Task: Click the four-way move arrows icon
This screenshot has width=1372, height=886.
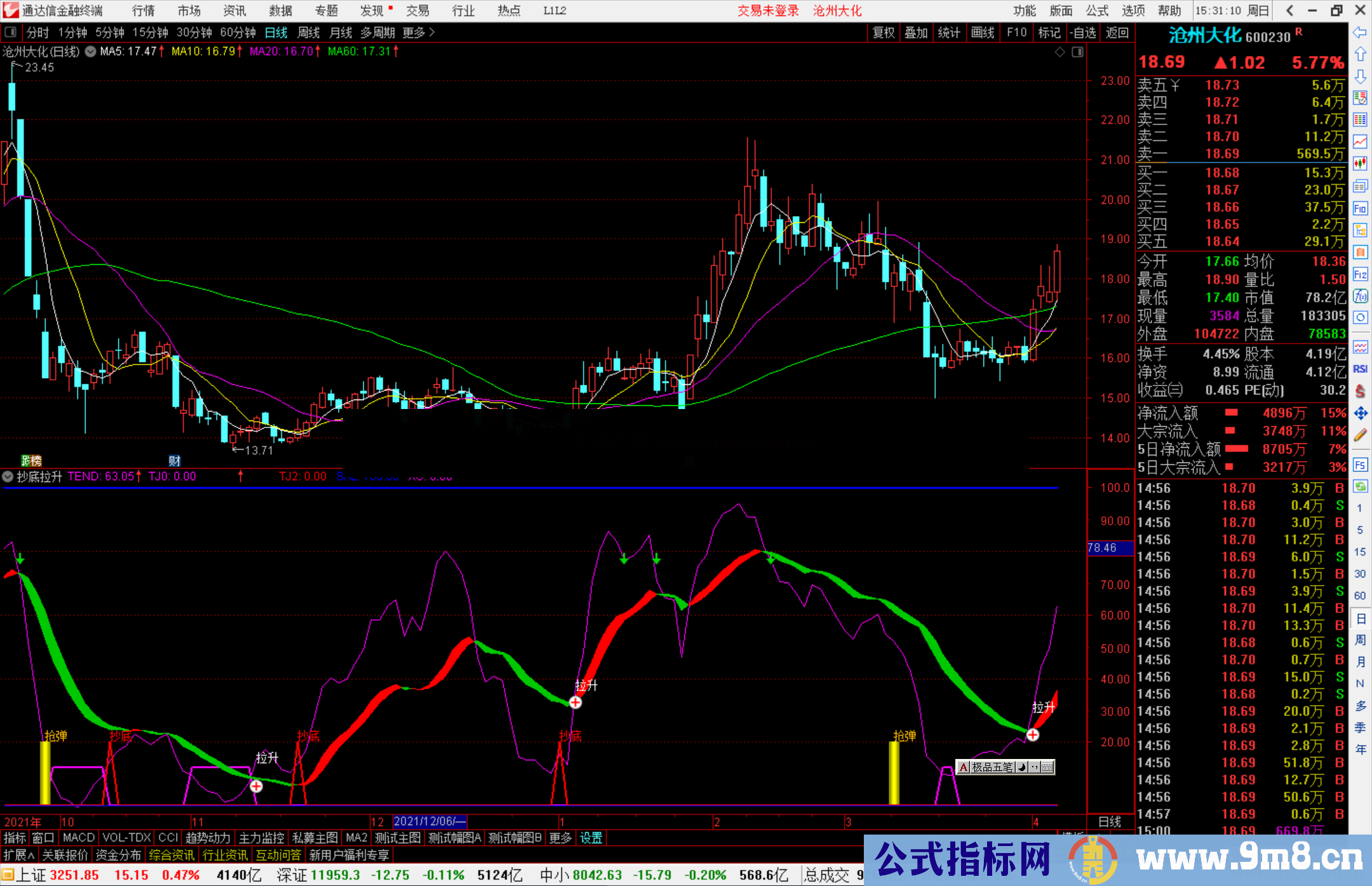Action: pos(1360,413)
